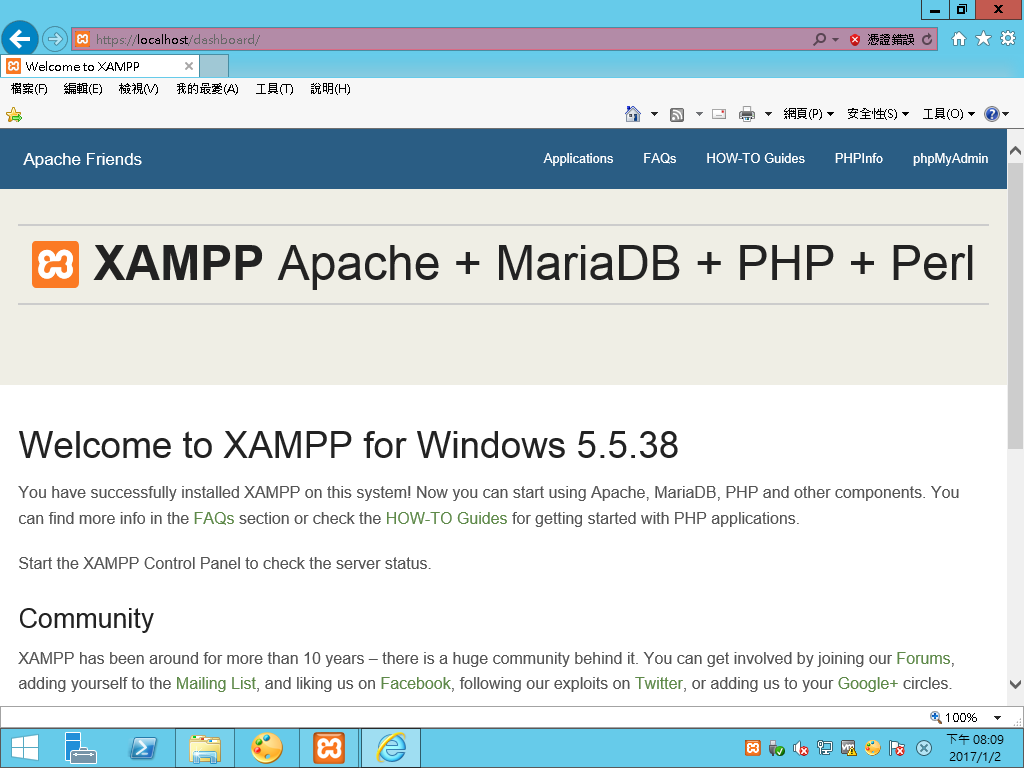Click the XAMPP favicon in the address bar
1024x768 pixels.
[x=82, y=39]
